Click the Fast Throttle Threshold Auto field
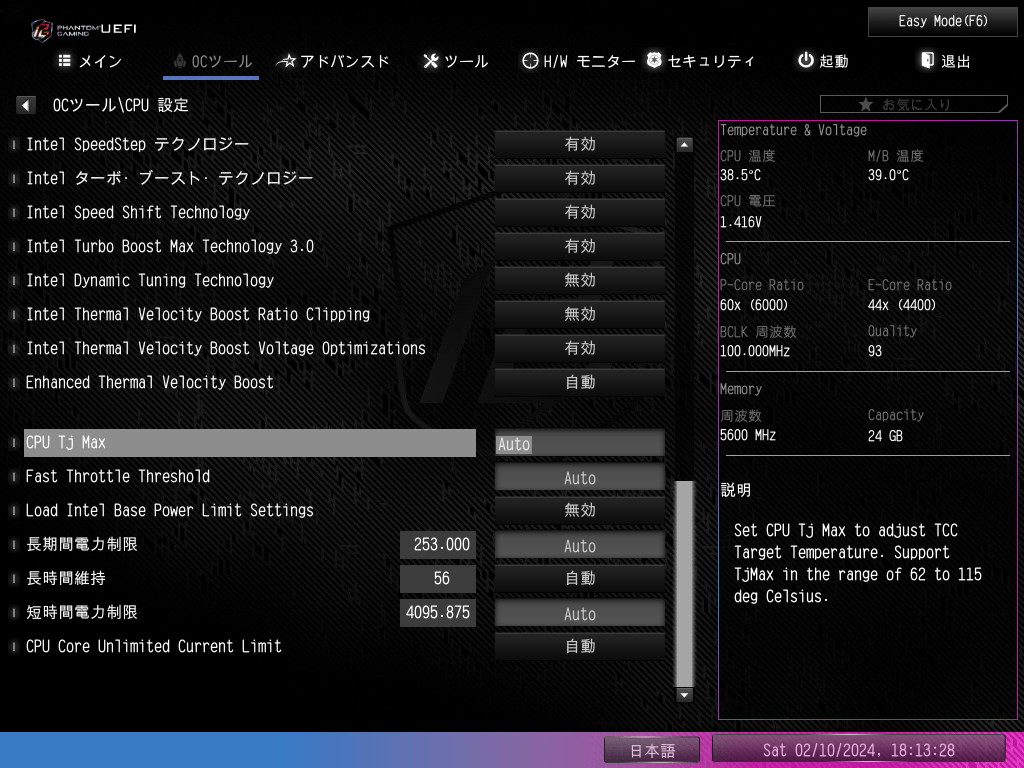Screen dimensions: 1024x768 click(x=579, y=477)
